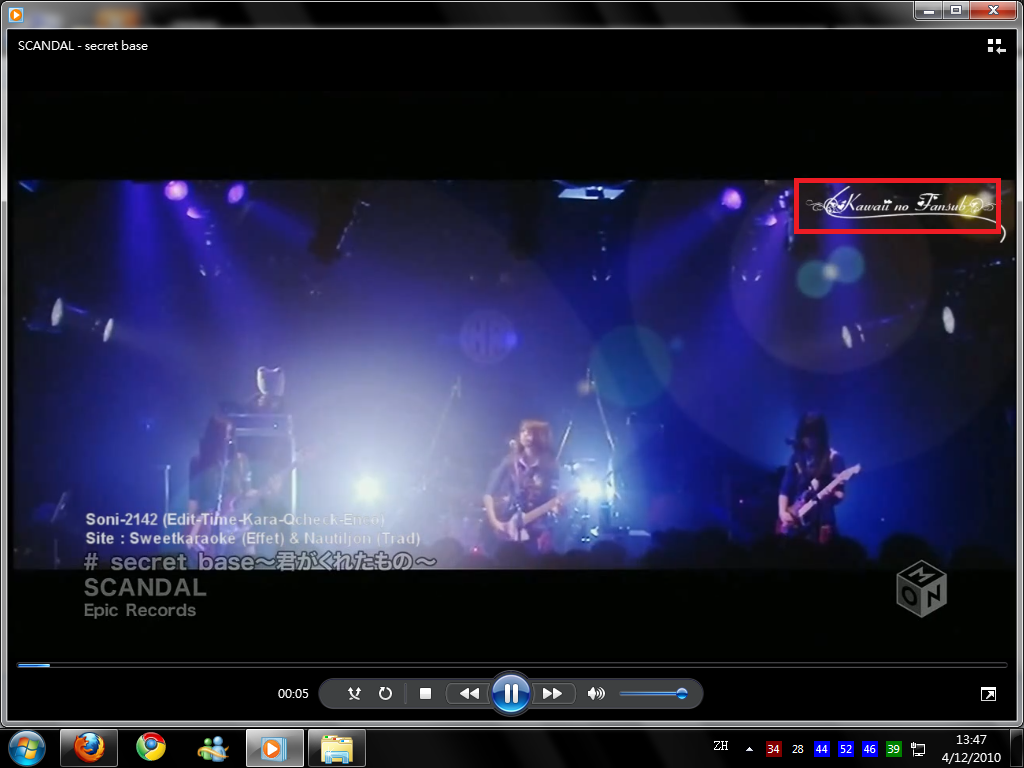Screen dimensions: 1024x768
Task: Click the title SCANDAL - secret base
Action: coord(83,46)
